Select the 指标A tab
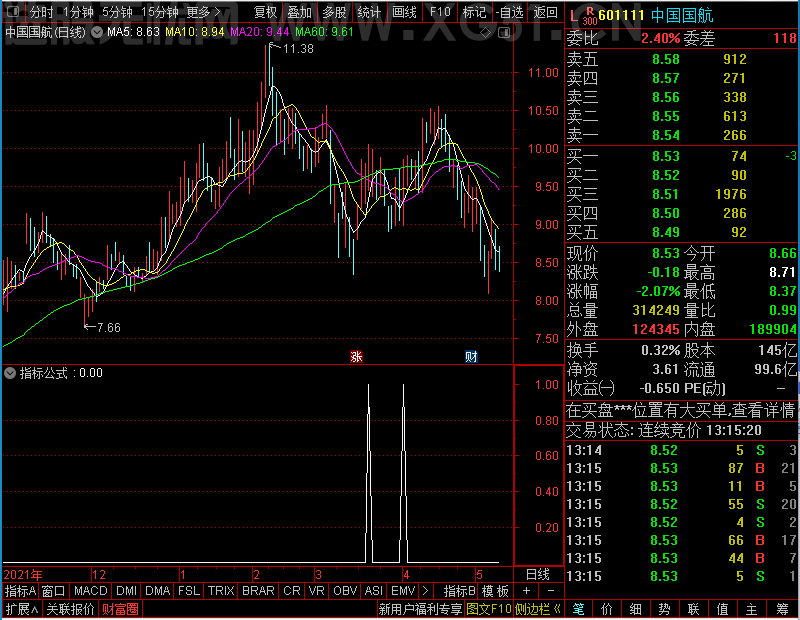Image resolution: width=800 pixels, height=620 pixels. tap(20, 591)
